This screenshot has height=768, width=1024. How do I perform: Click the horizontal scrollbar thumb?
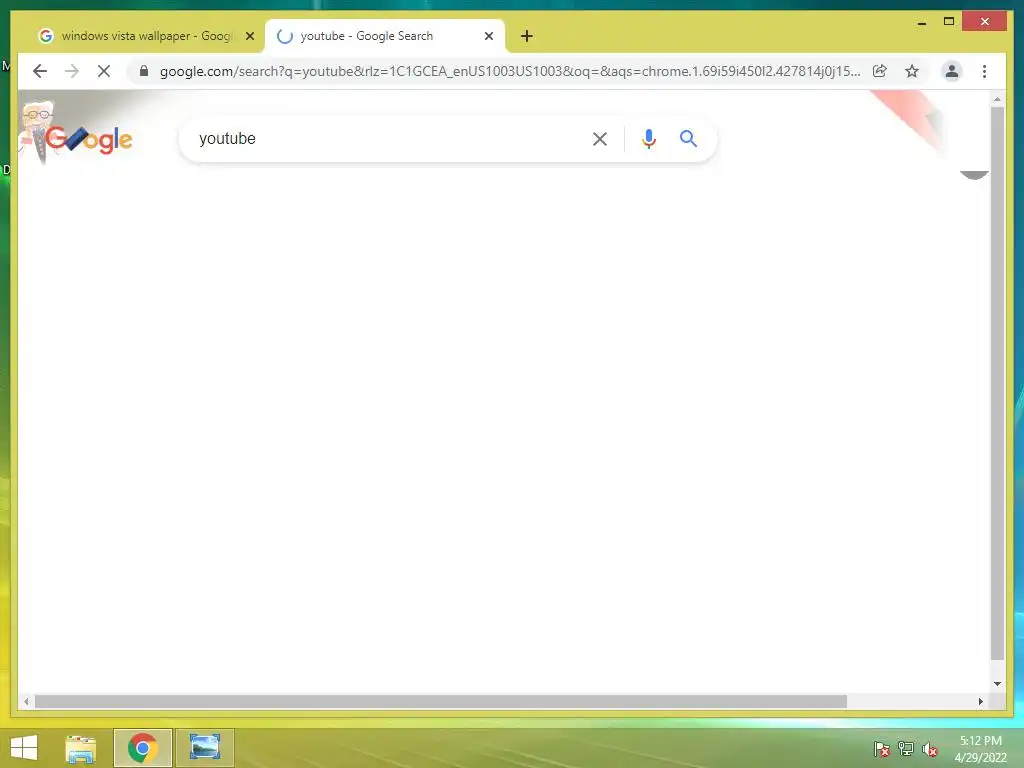tap(441, 701)
